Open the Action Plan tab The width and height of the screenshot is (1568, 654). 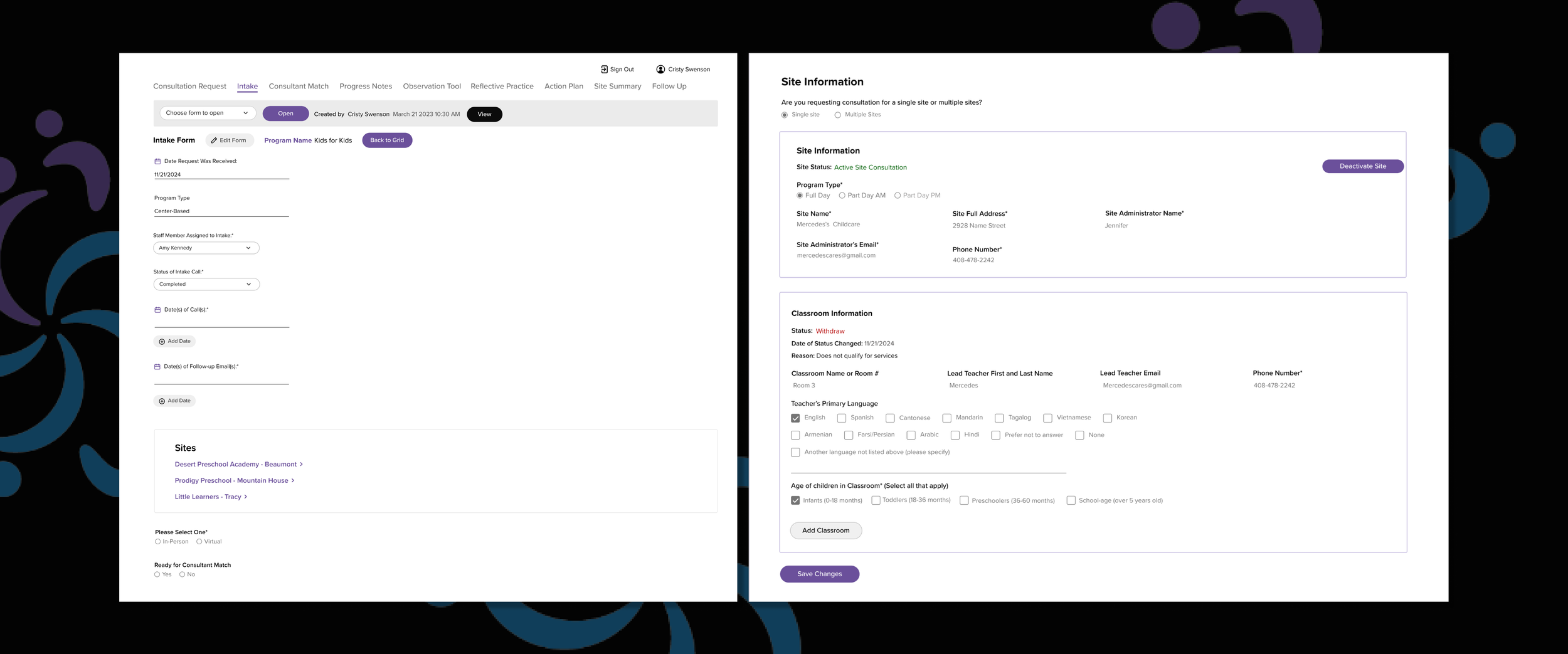click(564, 87)
